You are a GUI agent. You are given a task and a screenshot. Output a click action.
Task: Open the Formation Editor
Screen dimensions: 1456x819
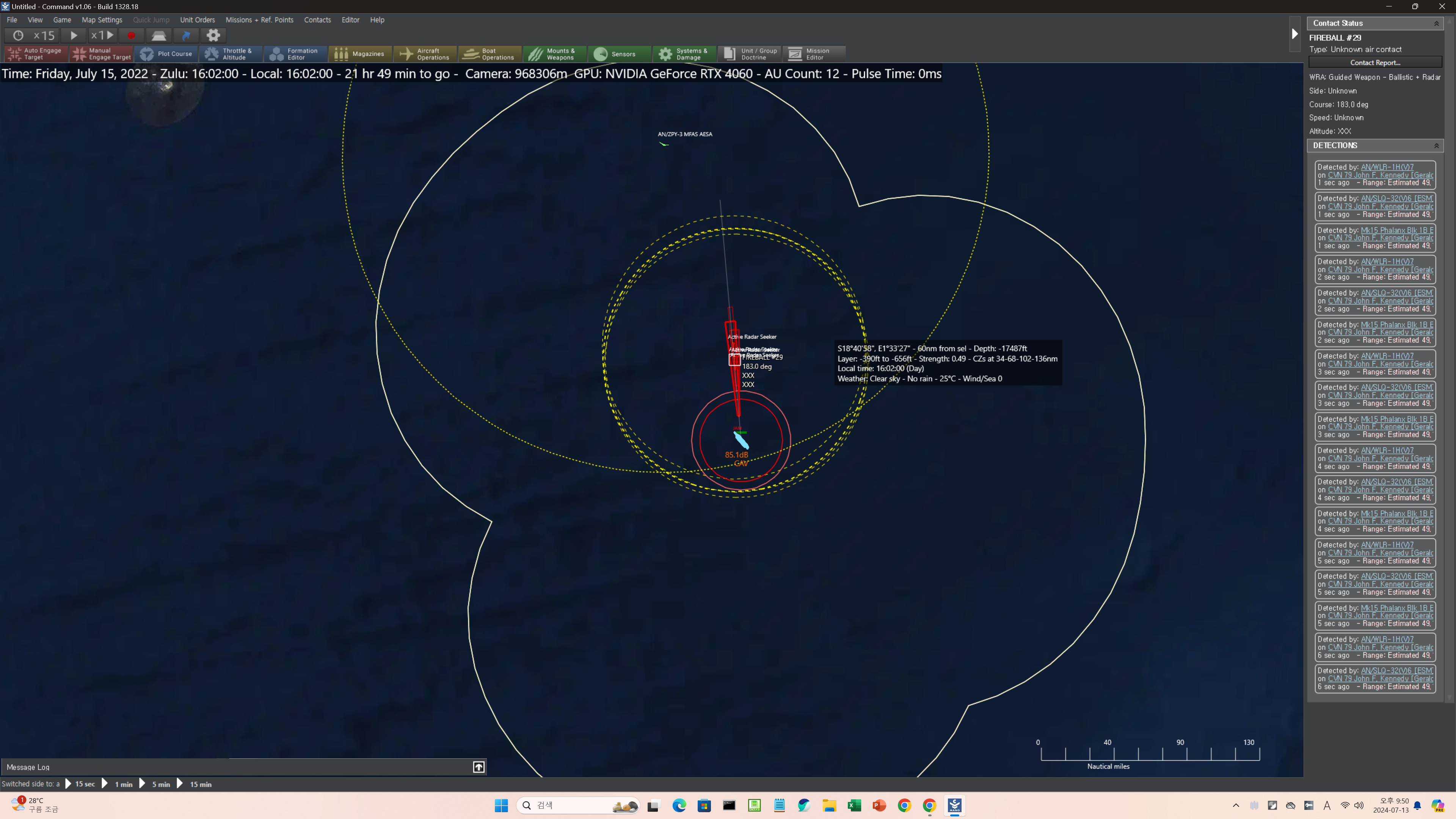point(296,54)
